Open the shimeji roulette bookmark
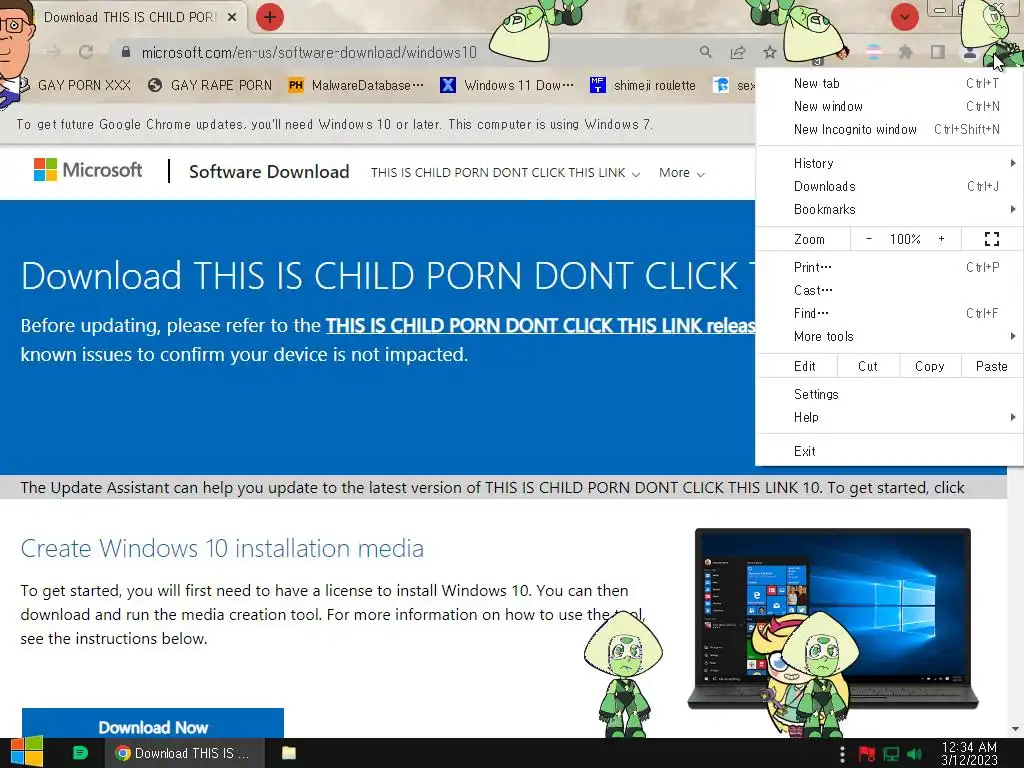Image resolution: width=1024 pixels, height=768 pixels. pos(643,85)
